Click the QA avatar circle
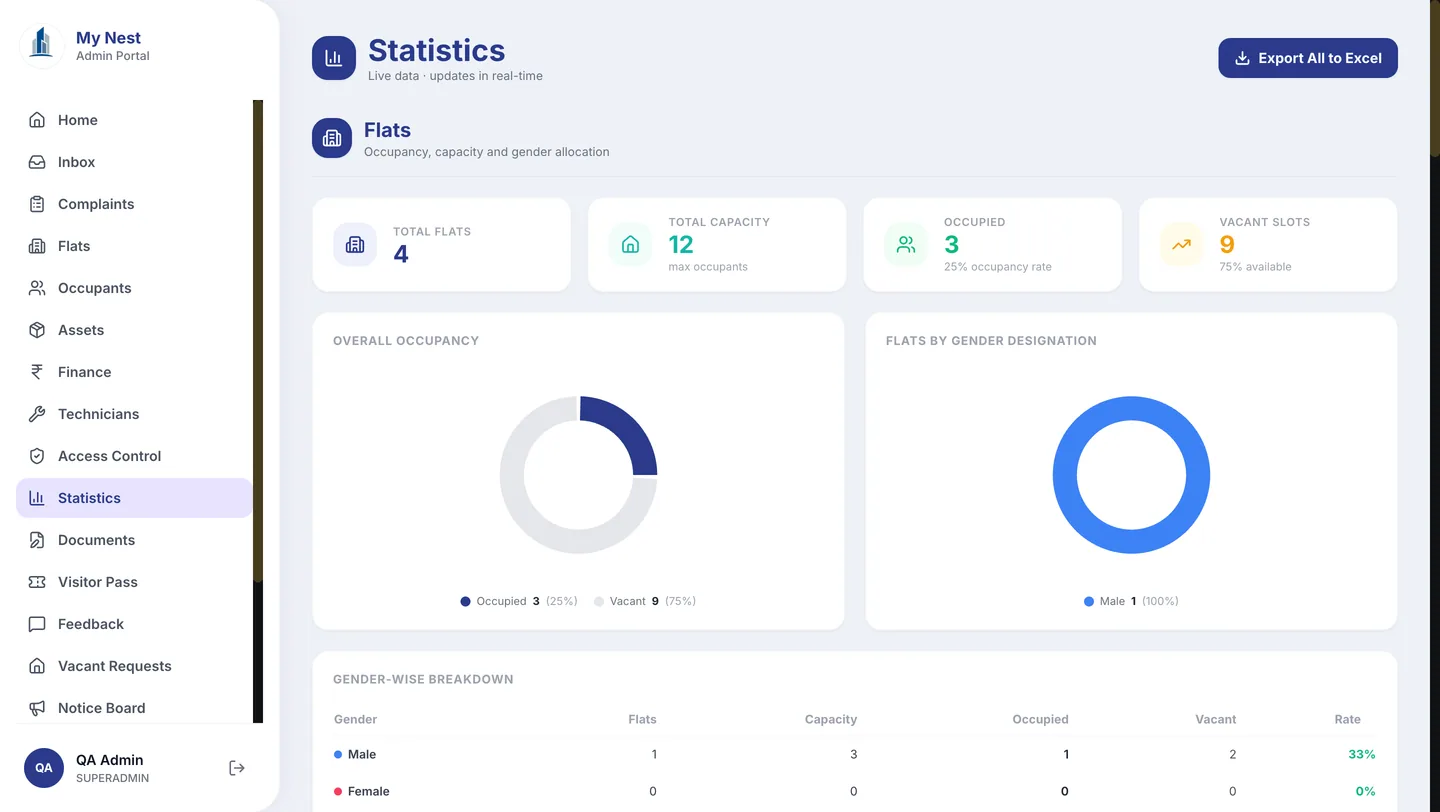This screenshot has height=812, width=1440. click(44, 768)
